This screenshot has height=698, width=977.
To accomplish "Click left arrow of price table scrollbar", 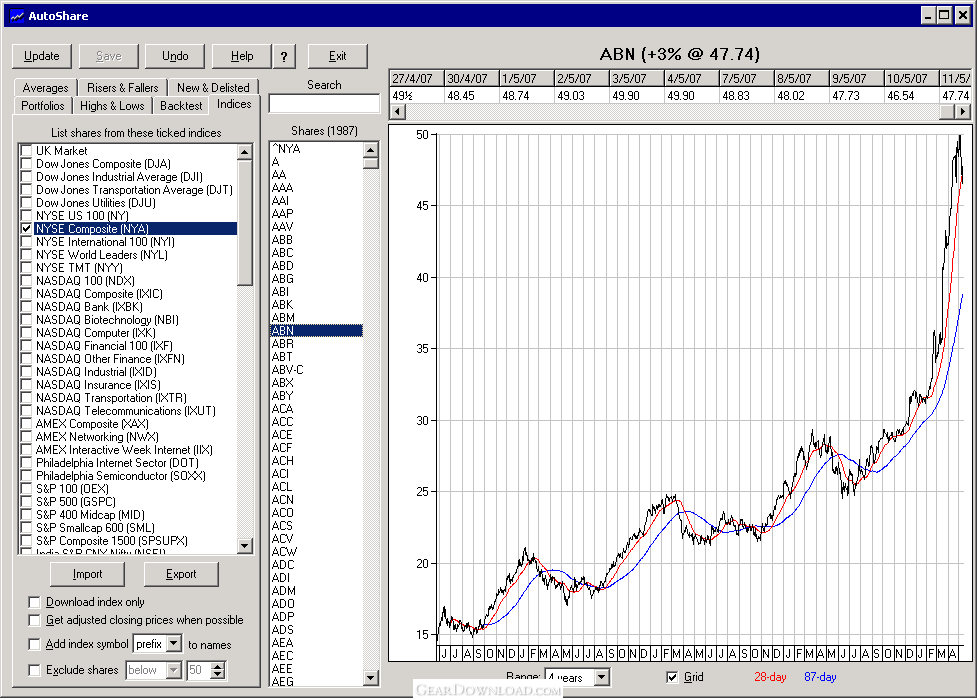I will tap(398, 112).
